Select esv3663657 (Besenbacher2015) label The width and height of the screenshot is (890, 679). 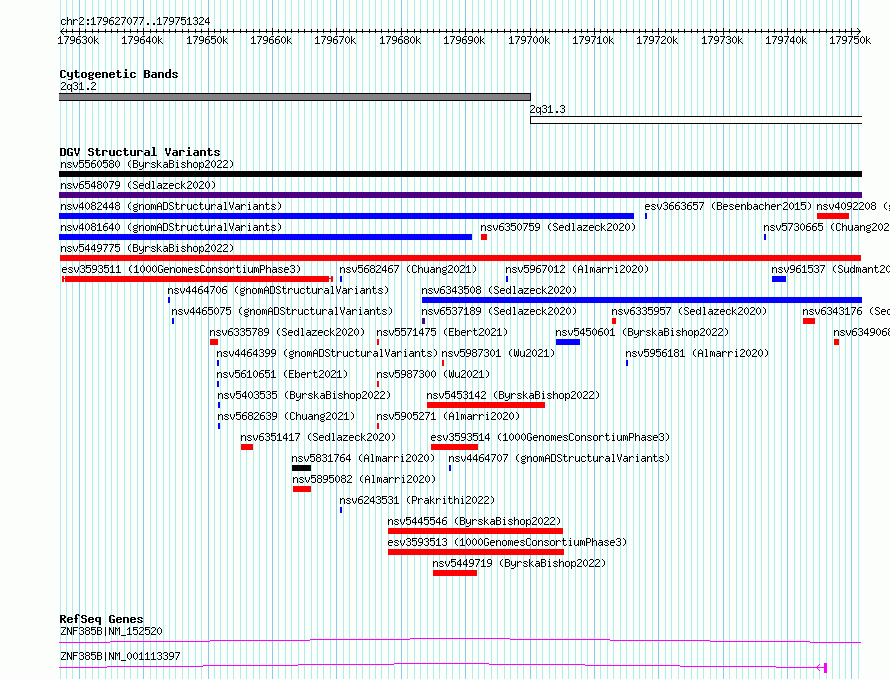tap(728, 206)
